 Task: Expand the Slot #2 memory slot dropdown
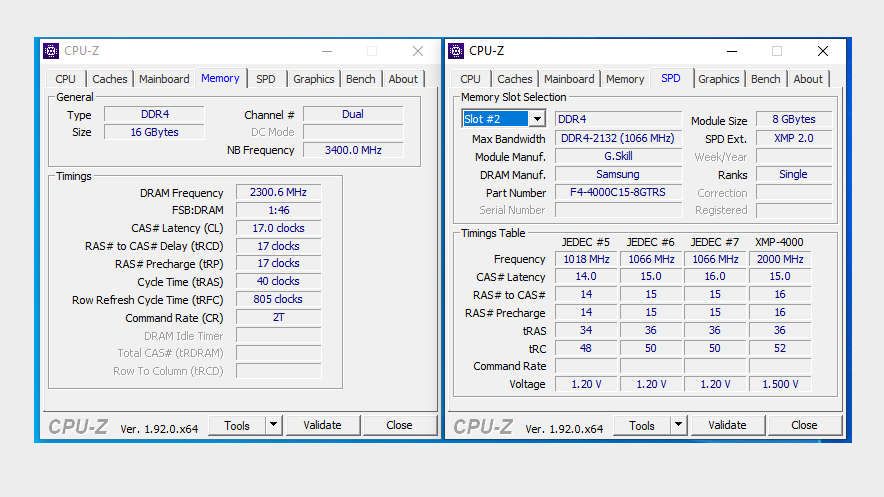[x=537, y=119]
